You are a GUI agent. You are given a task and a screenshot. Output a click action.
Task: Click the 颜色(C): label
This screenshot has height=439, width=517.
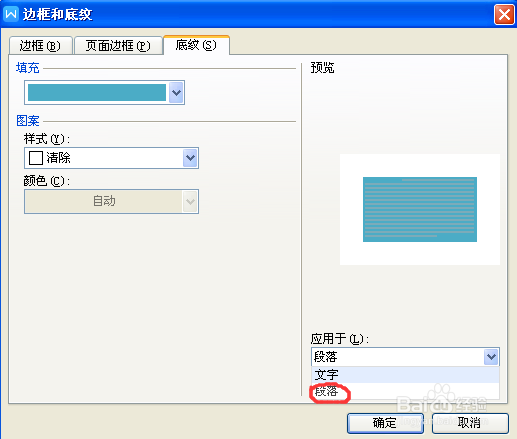pyautogui.click(x=47, y=181)
